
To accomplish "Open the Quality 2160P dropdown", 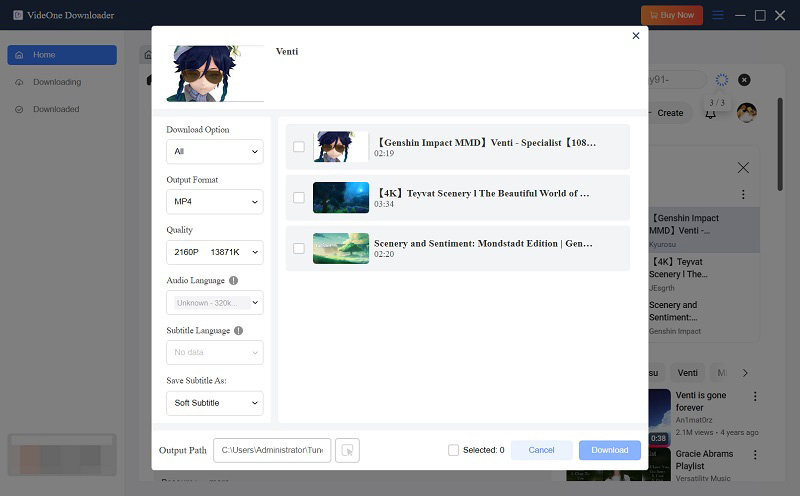I will [214, 253].
